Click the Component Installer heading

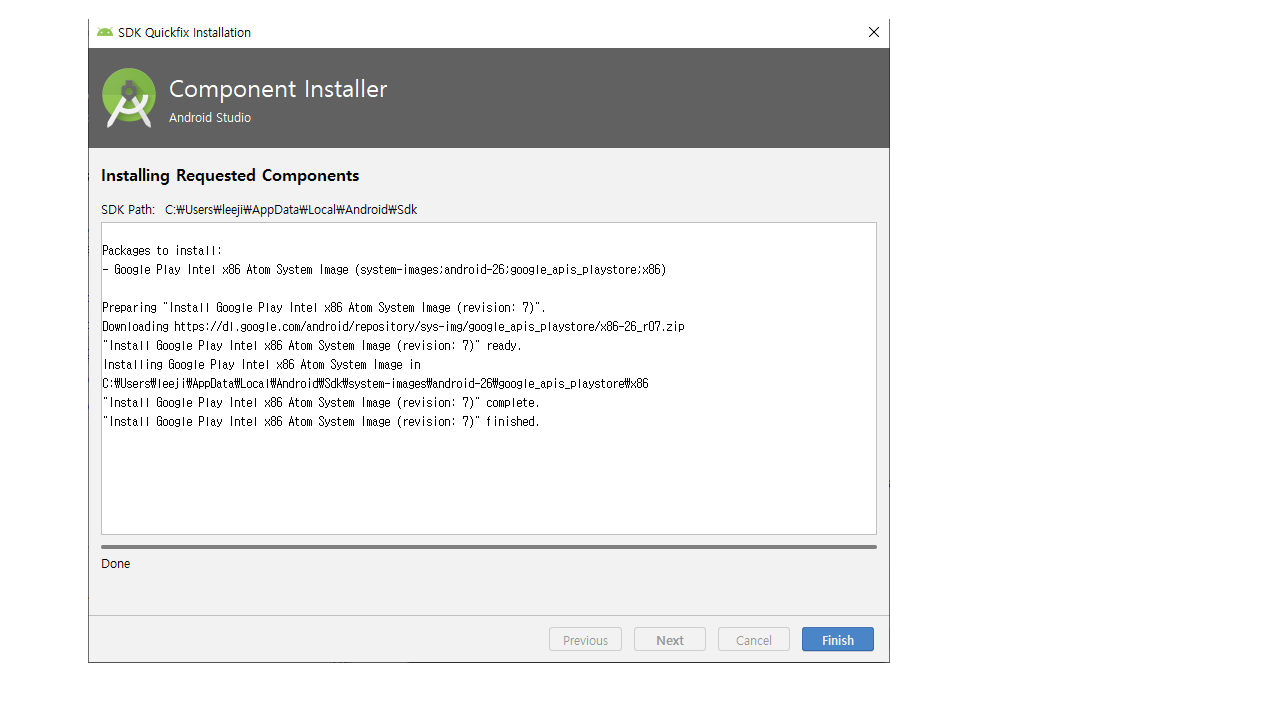[x=278, y=89]
